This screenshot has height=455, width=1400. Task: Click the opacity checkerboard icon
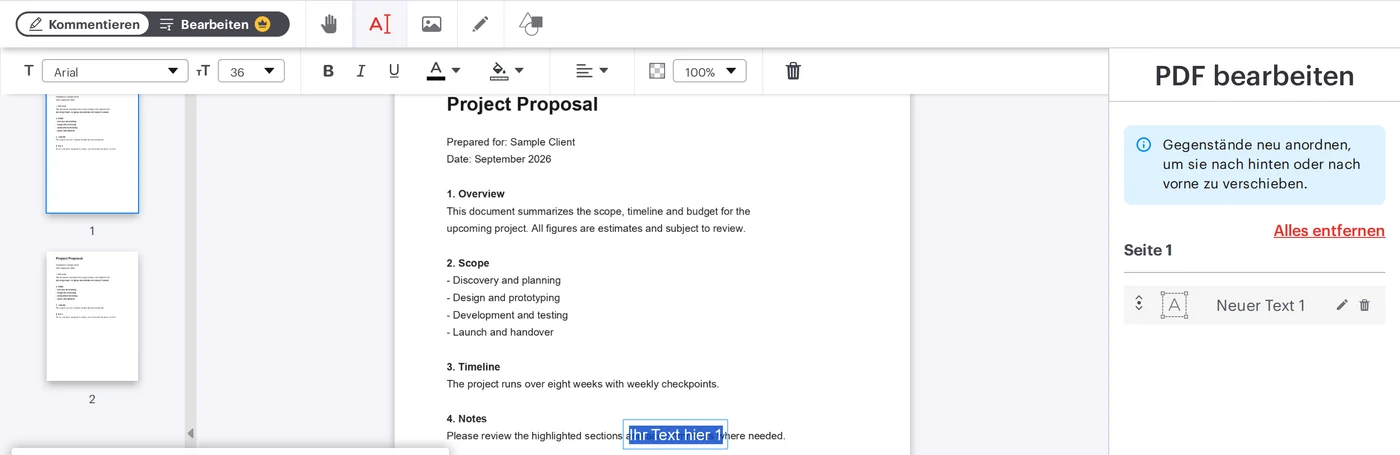coord(657,71)
